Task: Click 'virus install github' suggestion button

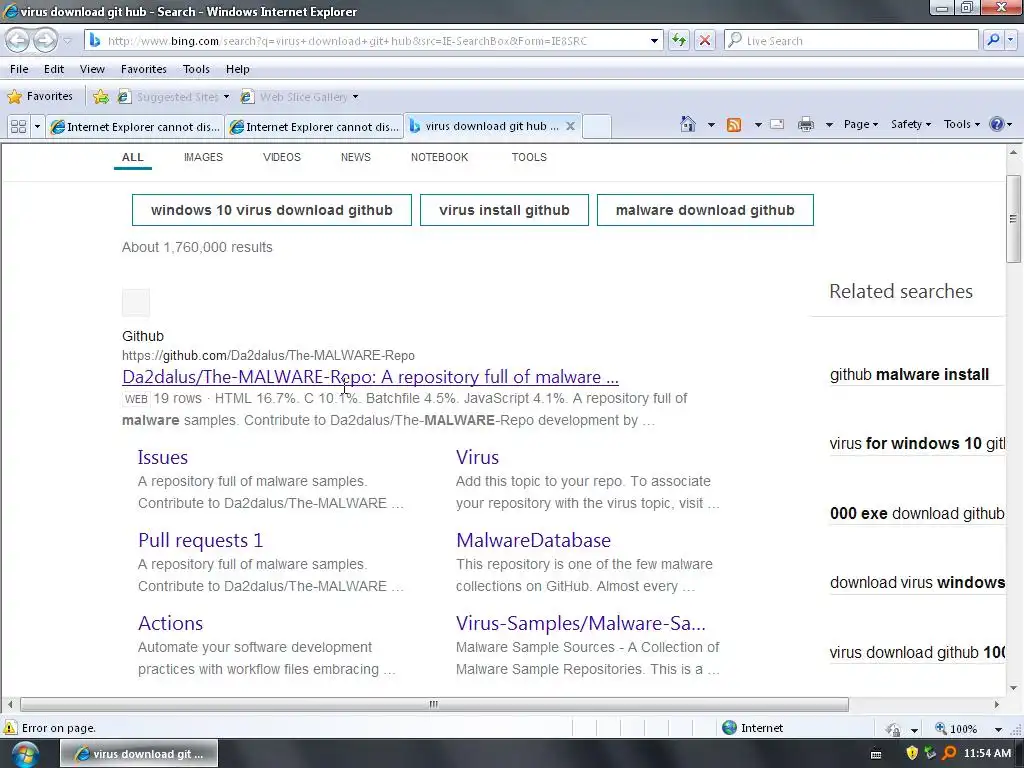Action: (504, 210)
